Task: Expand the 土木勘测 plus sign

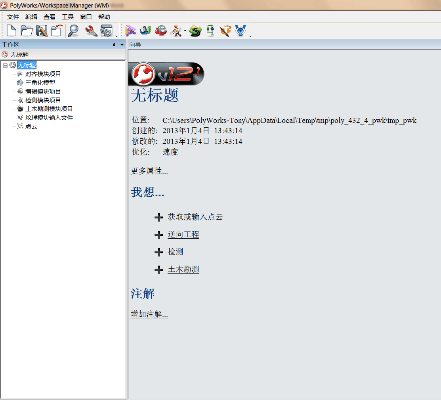Action: (x=159, y=270)
